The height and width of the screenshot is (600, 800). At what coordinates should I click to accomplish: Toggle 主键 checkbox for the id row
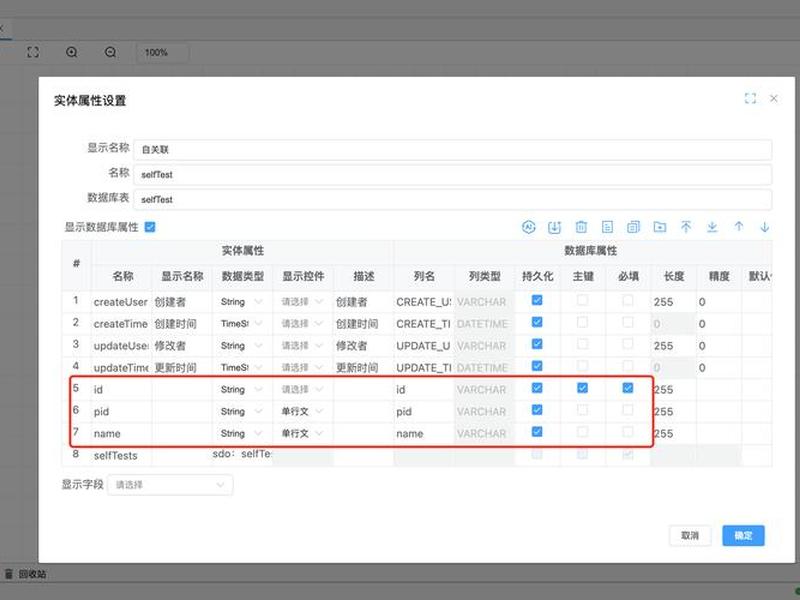pyautogui.click(x=582, y=388)
